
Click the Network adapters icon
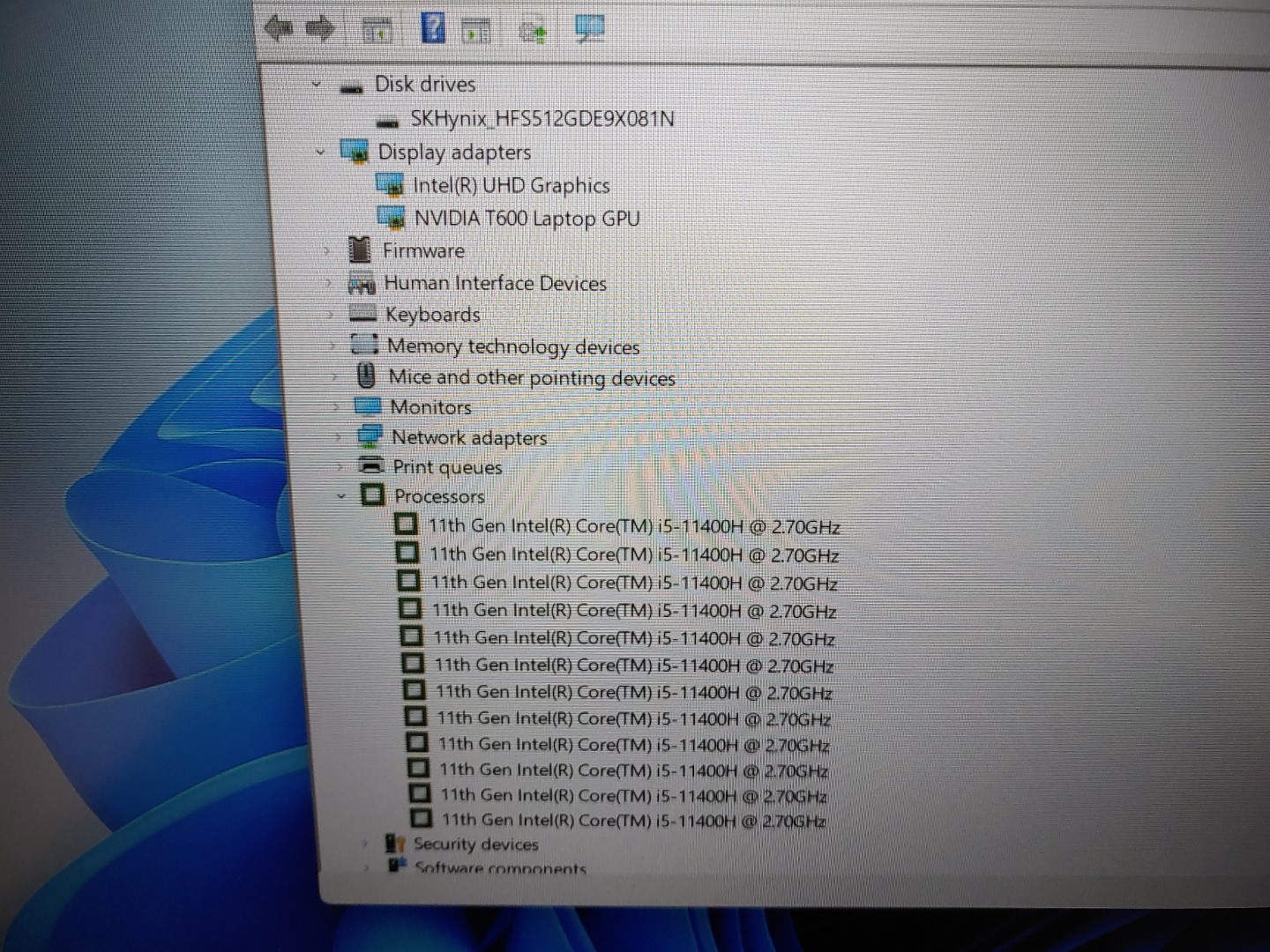(370, 436)
